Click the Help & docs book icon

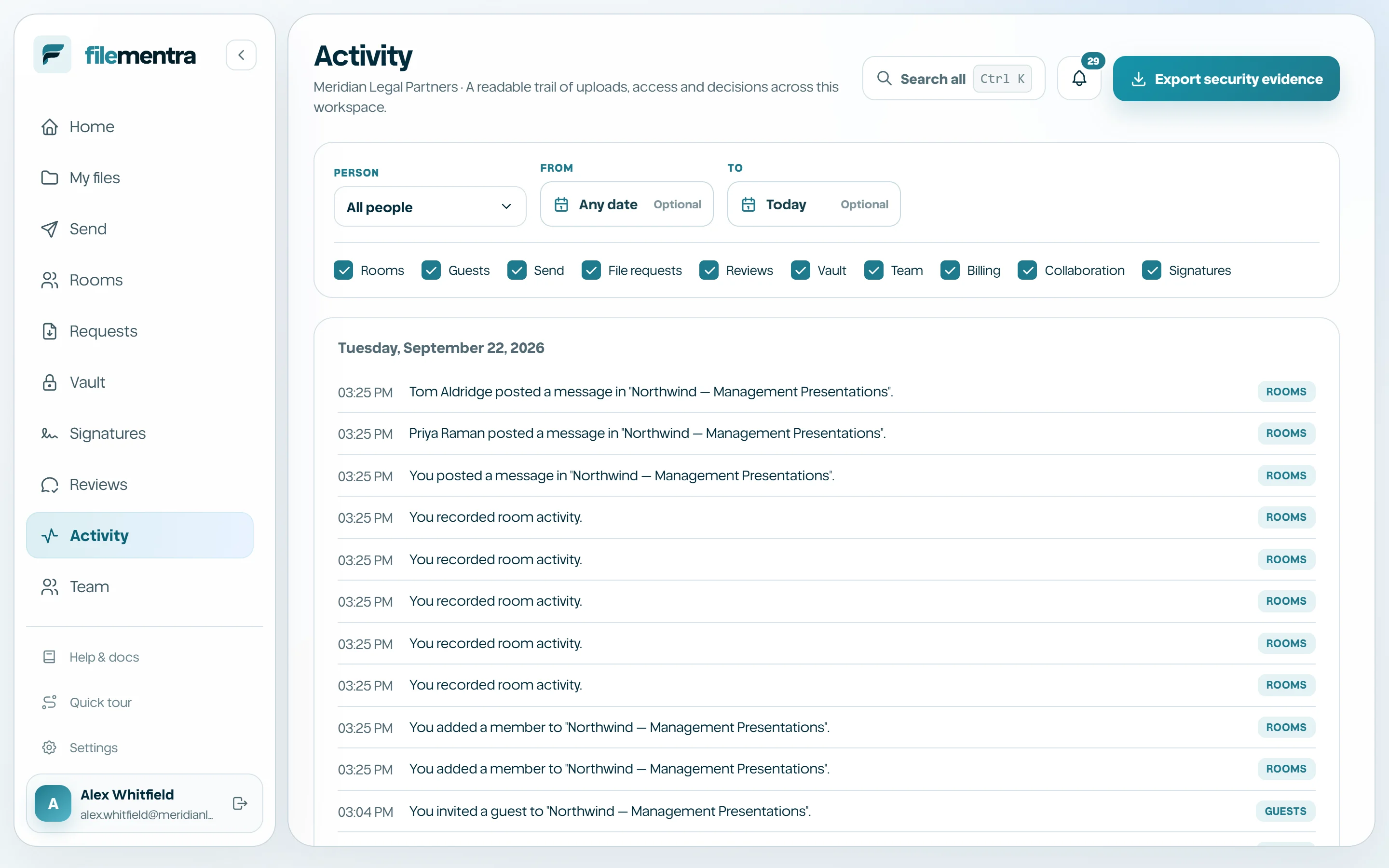click(x=49, y=657)
